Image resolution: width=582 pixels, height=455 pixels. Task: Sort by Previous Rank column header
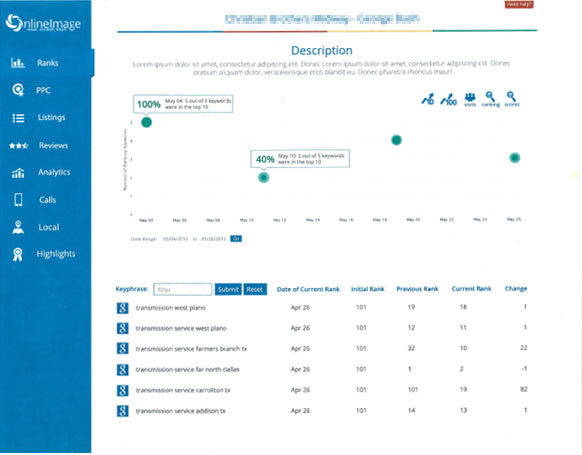pos(417,289)
